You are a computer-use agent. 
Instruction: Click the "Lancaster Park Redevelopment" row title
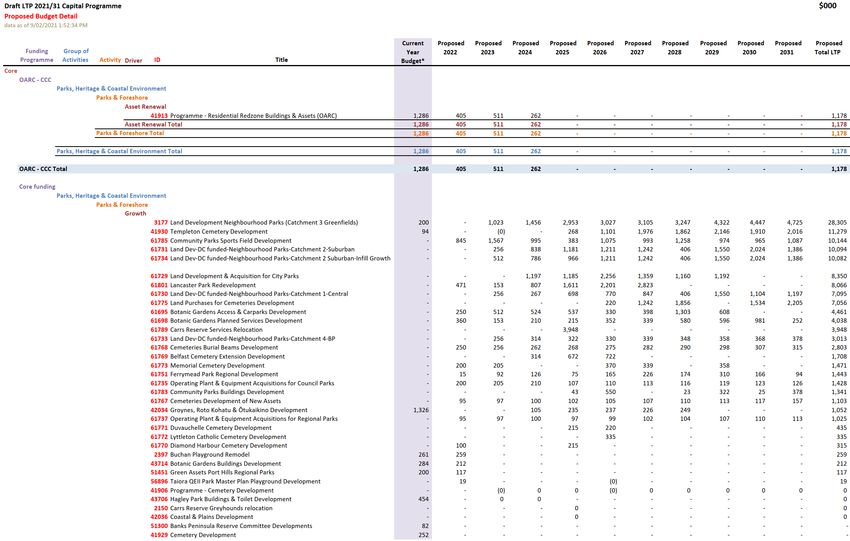pos(213,285)
